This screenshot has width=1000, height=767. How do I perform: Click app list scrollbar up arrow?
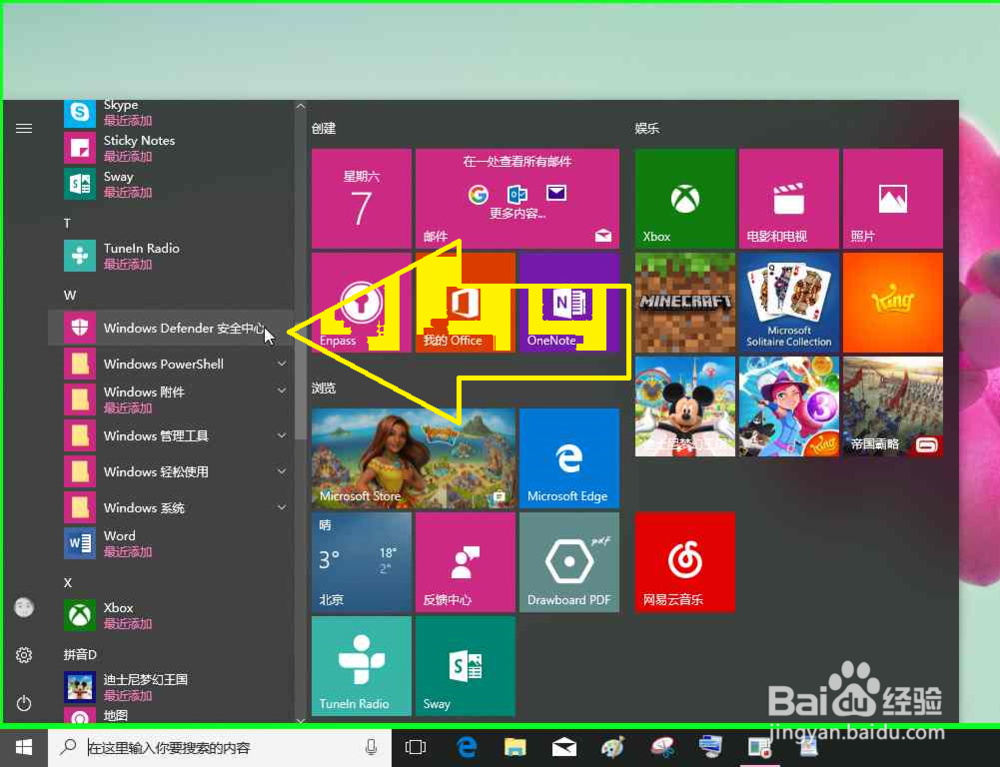pyautogui.click(x=300, y=106)
